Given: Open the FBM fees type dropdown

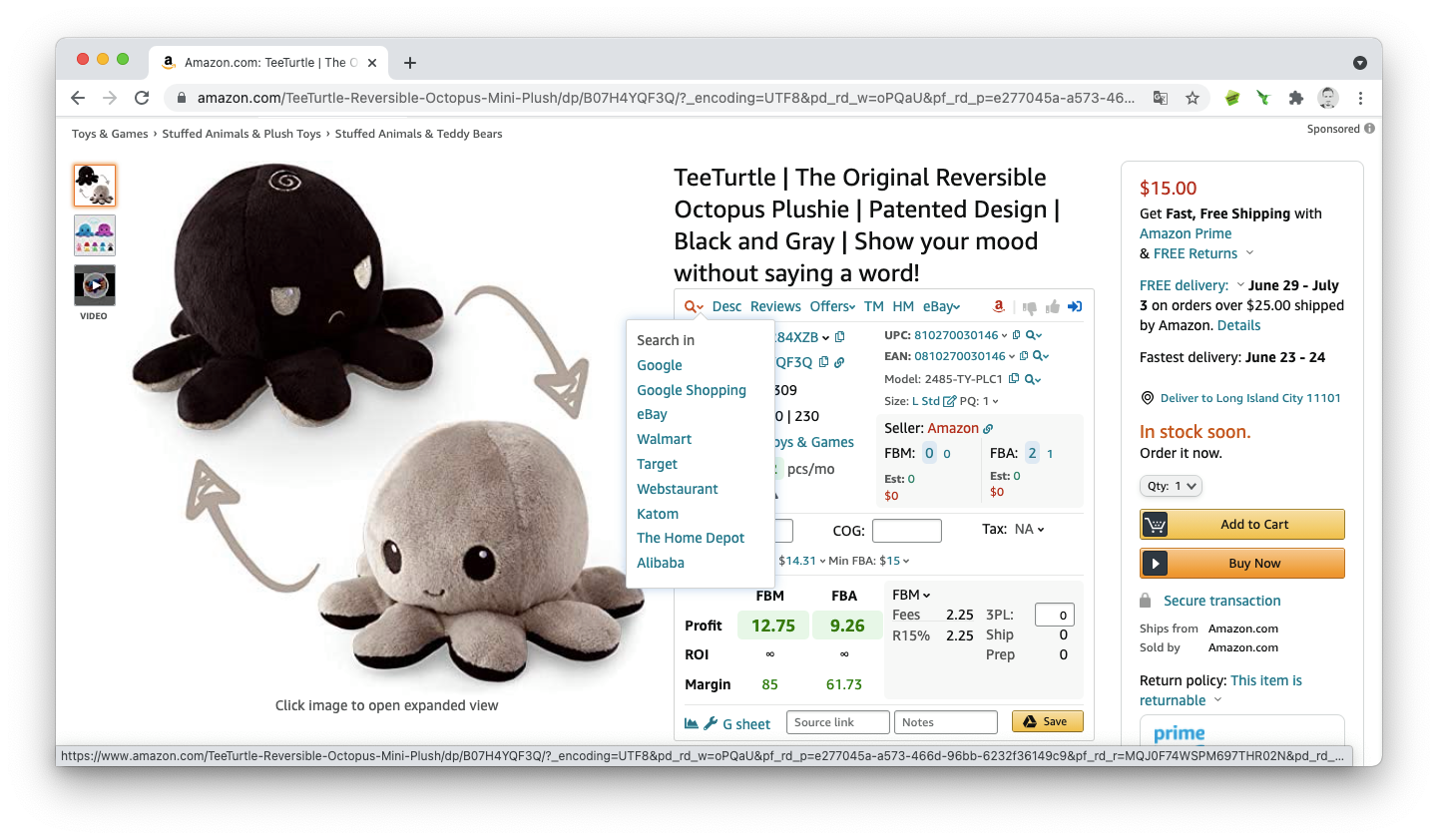Looking at the screenshot, I should [911, 595].
